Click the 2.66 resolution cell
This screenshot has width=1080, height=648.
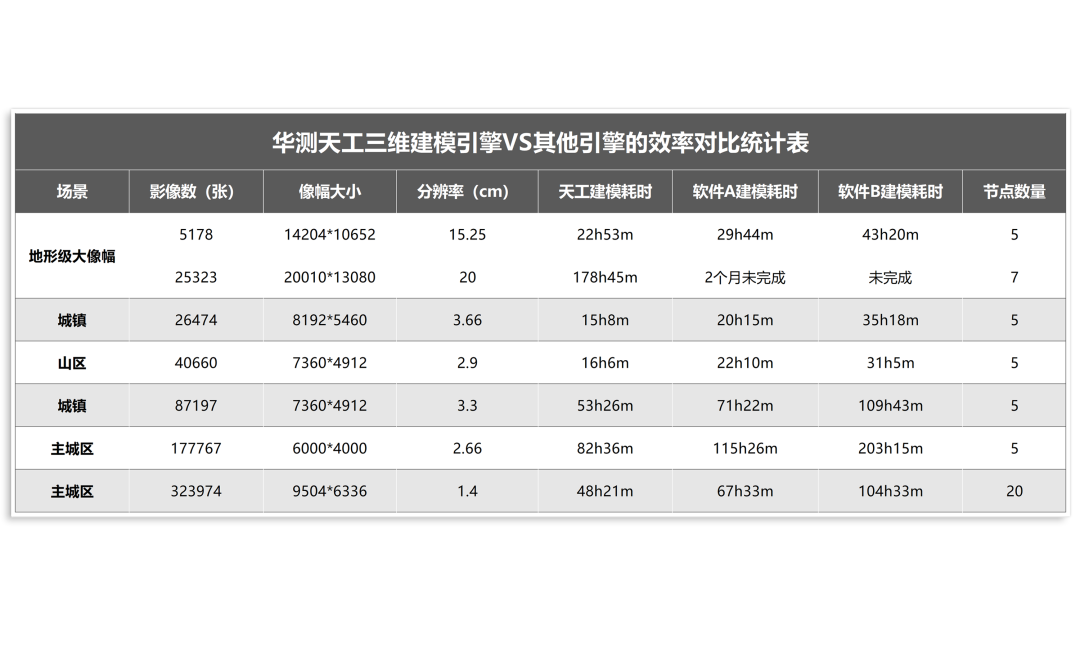467,448
